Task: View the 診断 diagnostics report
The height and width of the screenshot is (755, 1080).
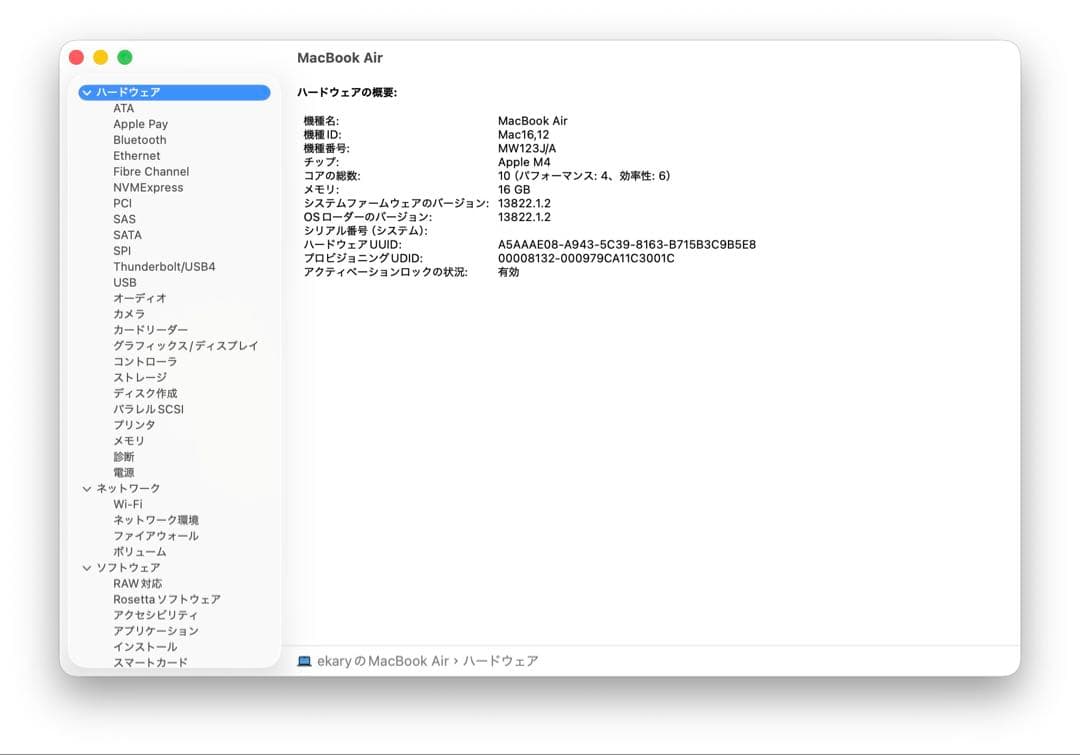Action: point(124,456)
